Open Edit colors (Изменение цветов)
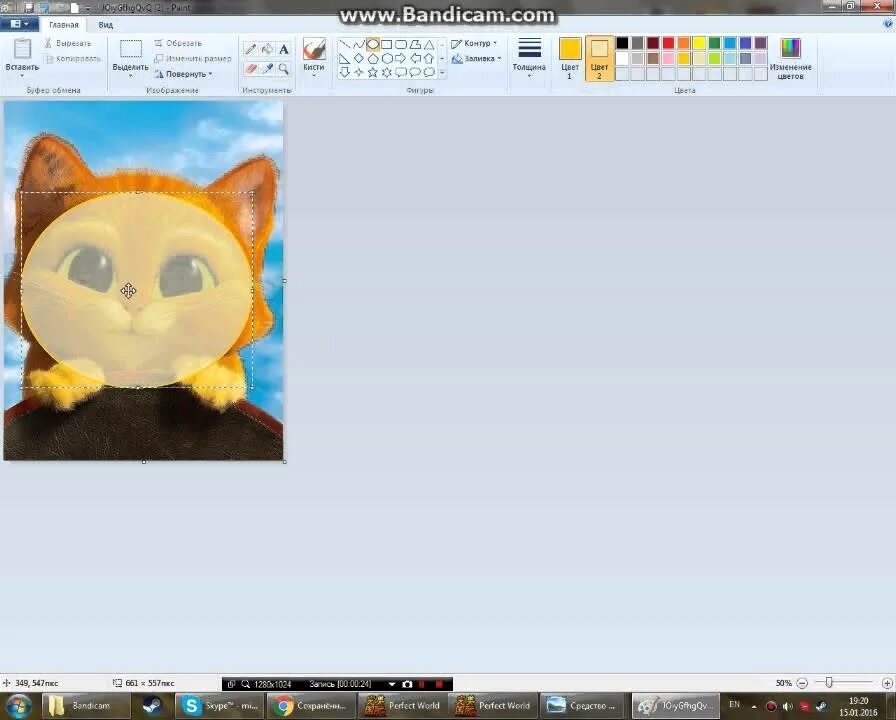 click(x=790, y=58)
